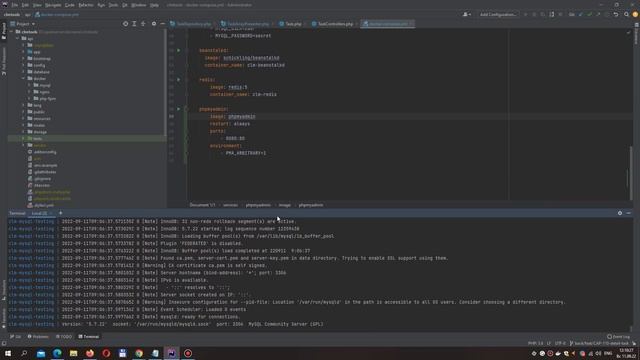Add a new terminal tab with plus icon

60,213
